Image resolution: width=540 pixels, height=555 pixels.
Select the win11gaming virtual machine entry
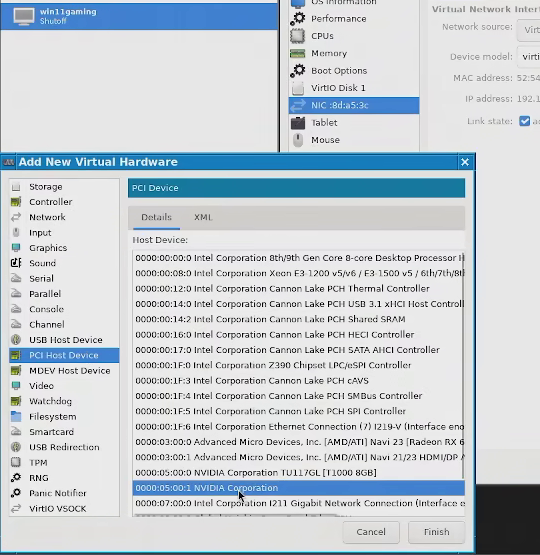(x=139, y=16)
